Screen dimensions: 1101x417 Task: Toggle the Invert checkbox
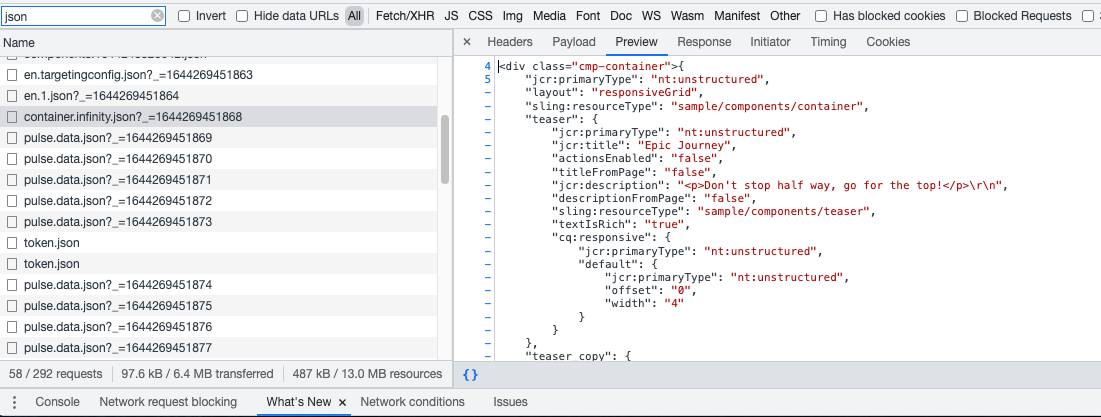tap(184, 15)
